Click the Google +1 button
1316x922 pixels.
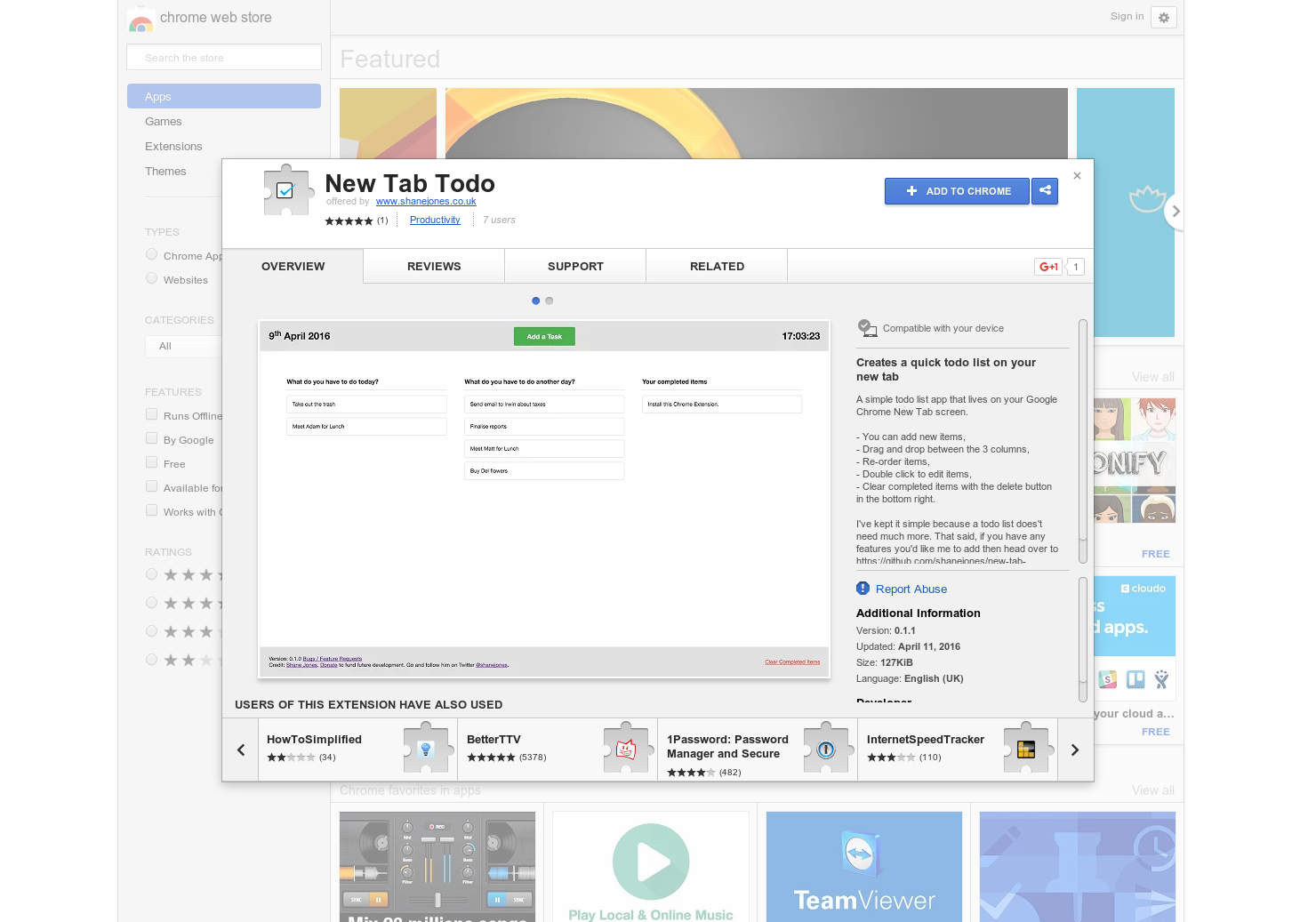point(1047,266)
